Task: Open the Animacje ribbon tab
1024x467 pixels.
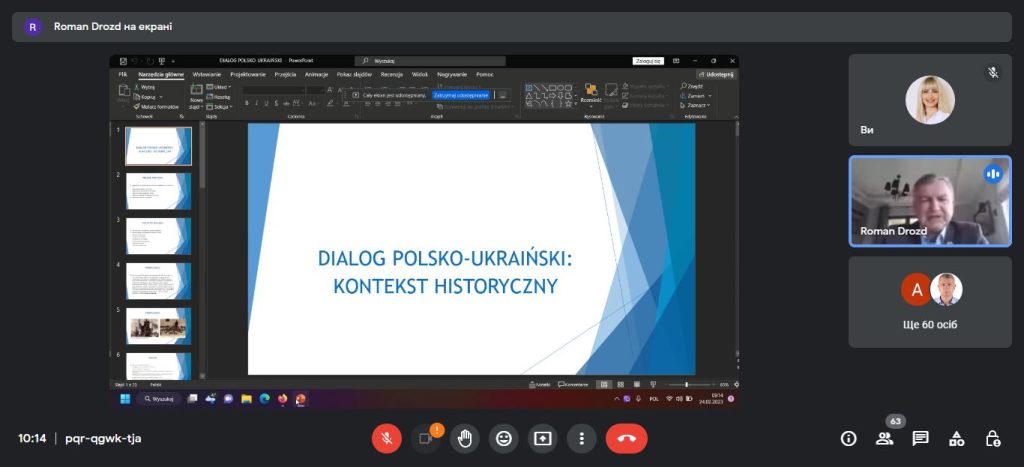Action: [x=316, y=74]
